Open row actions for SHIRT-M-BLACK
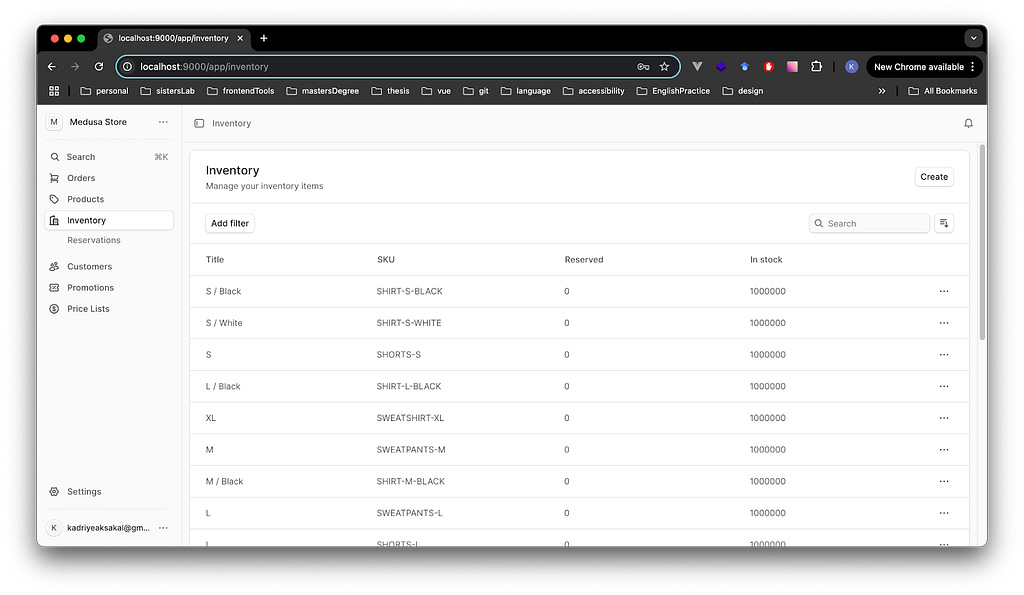The height and width of the screenshot is (595, 1024). tap(944, 481)
